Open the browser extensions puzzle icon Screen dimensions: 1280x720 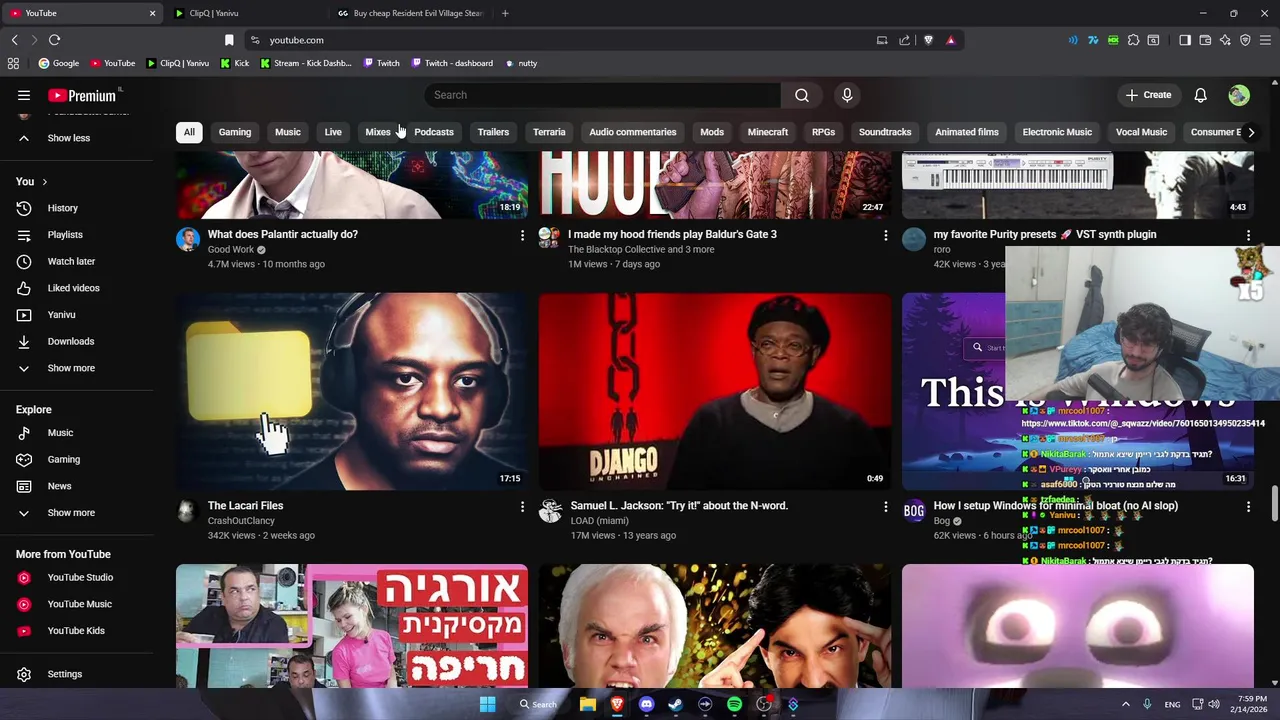[1133, 40]
